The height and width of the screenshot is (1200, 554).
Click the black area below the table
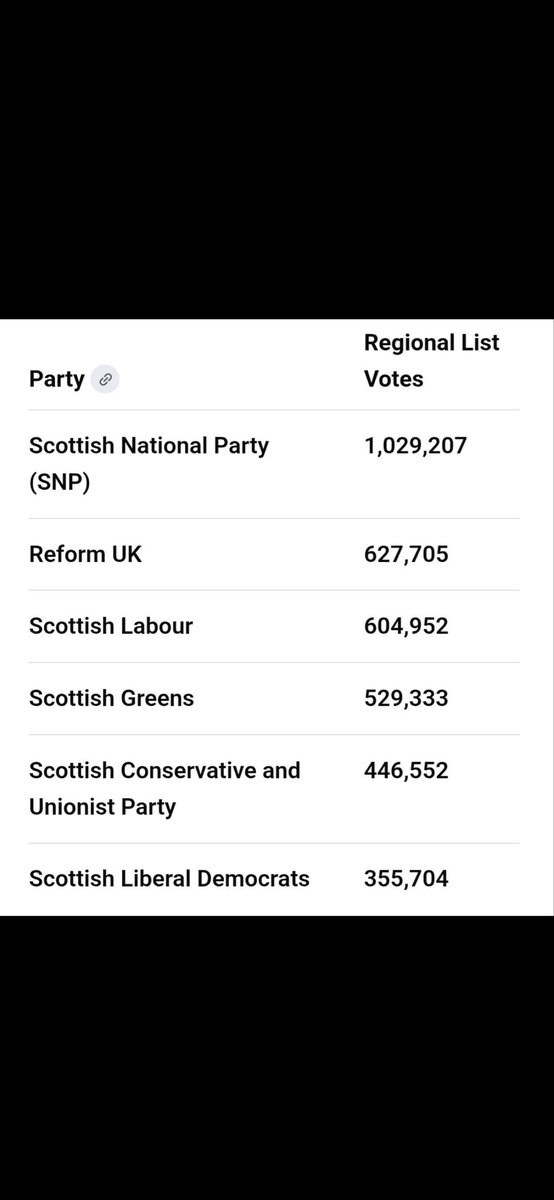(x=277, y=1057)
